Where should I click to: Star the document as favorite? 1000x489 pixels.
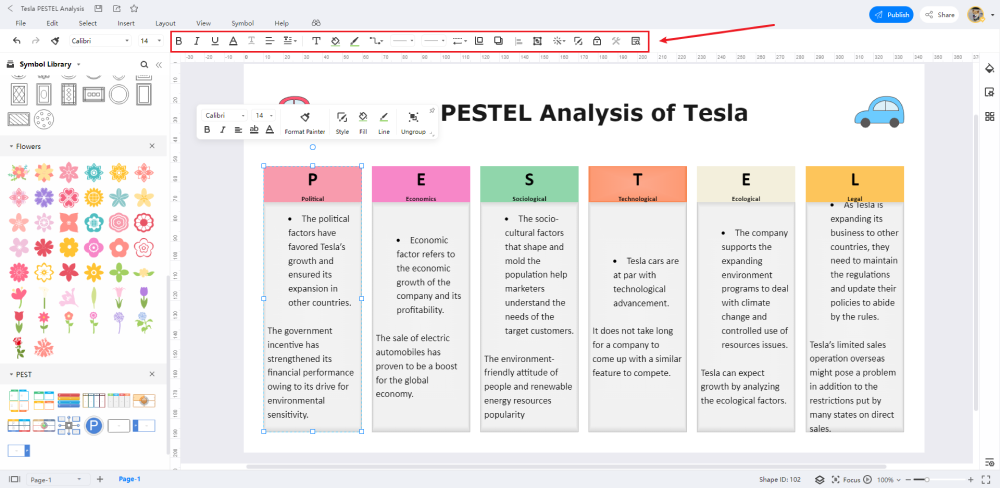coord(133,9)
